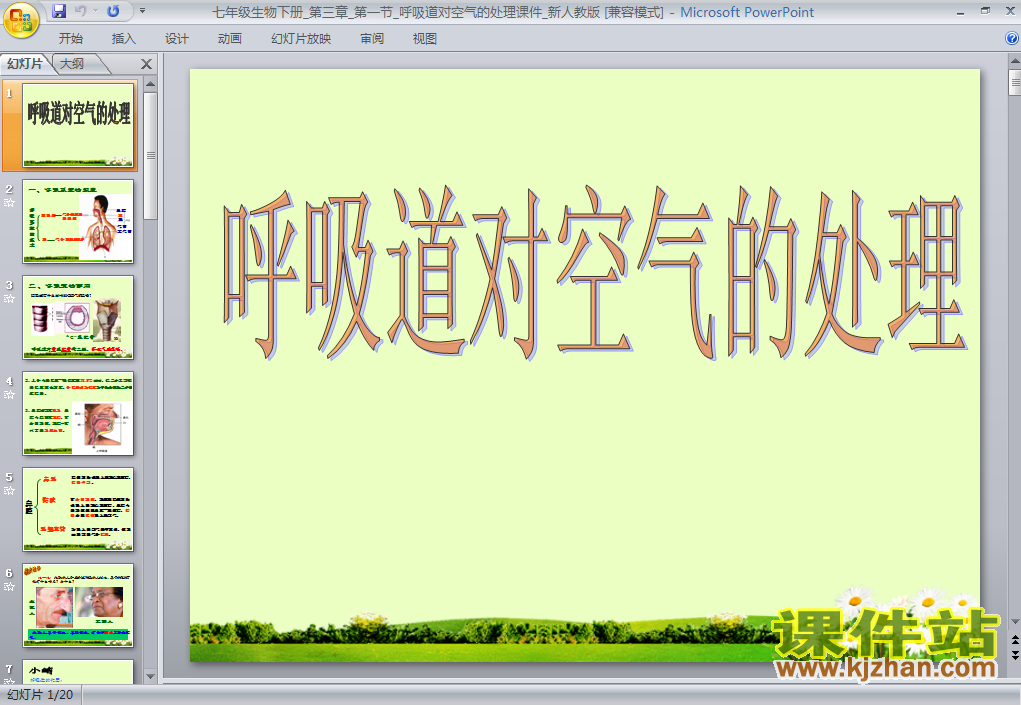
Task: Preview animation via slide 4 star icon
Action: 9,394
